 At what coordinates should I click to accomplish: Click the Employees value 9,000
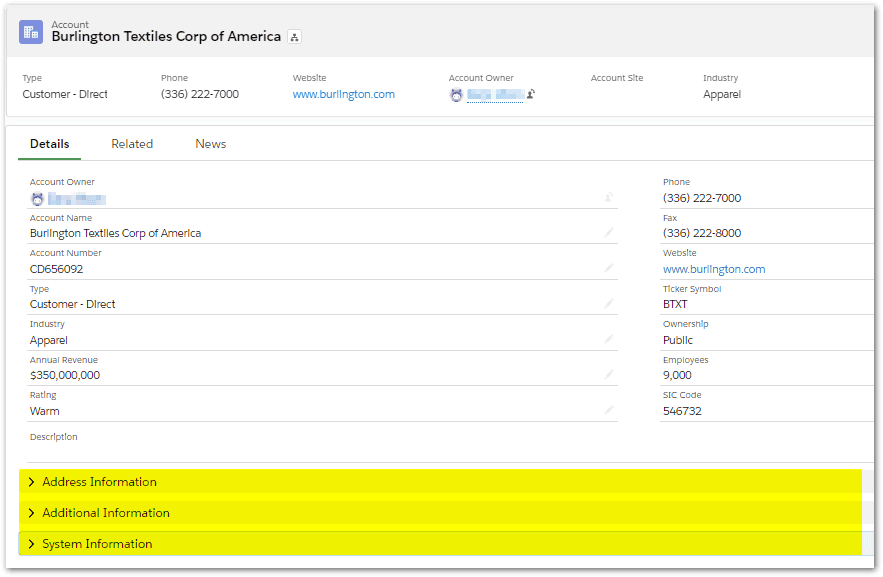click(x=677, y=375)
